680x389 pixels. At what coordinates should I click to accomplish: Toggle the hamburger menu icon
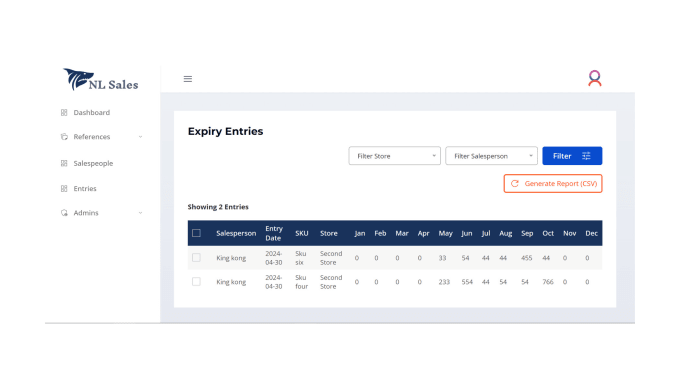point(188,79)
